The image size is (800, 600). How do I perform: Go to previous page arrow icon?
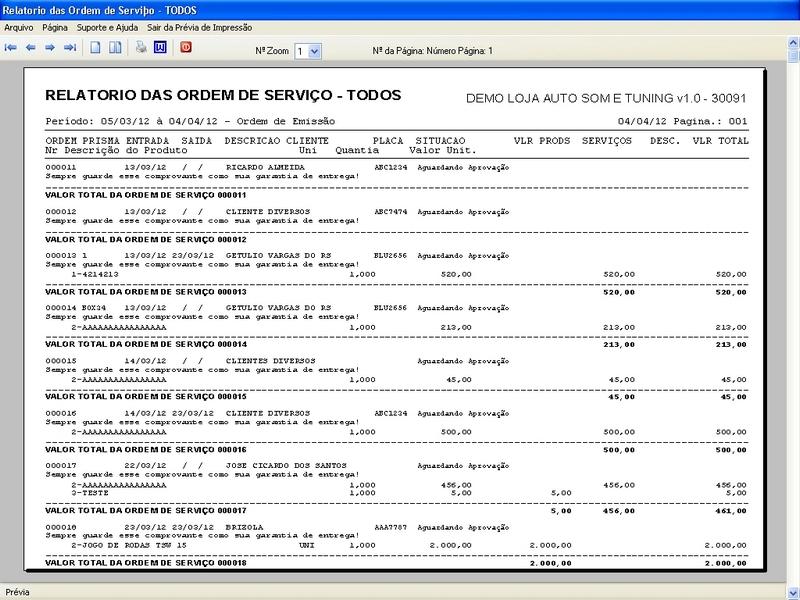(31, 48)
